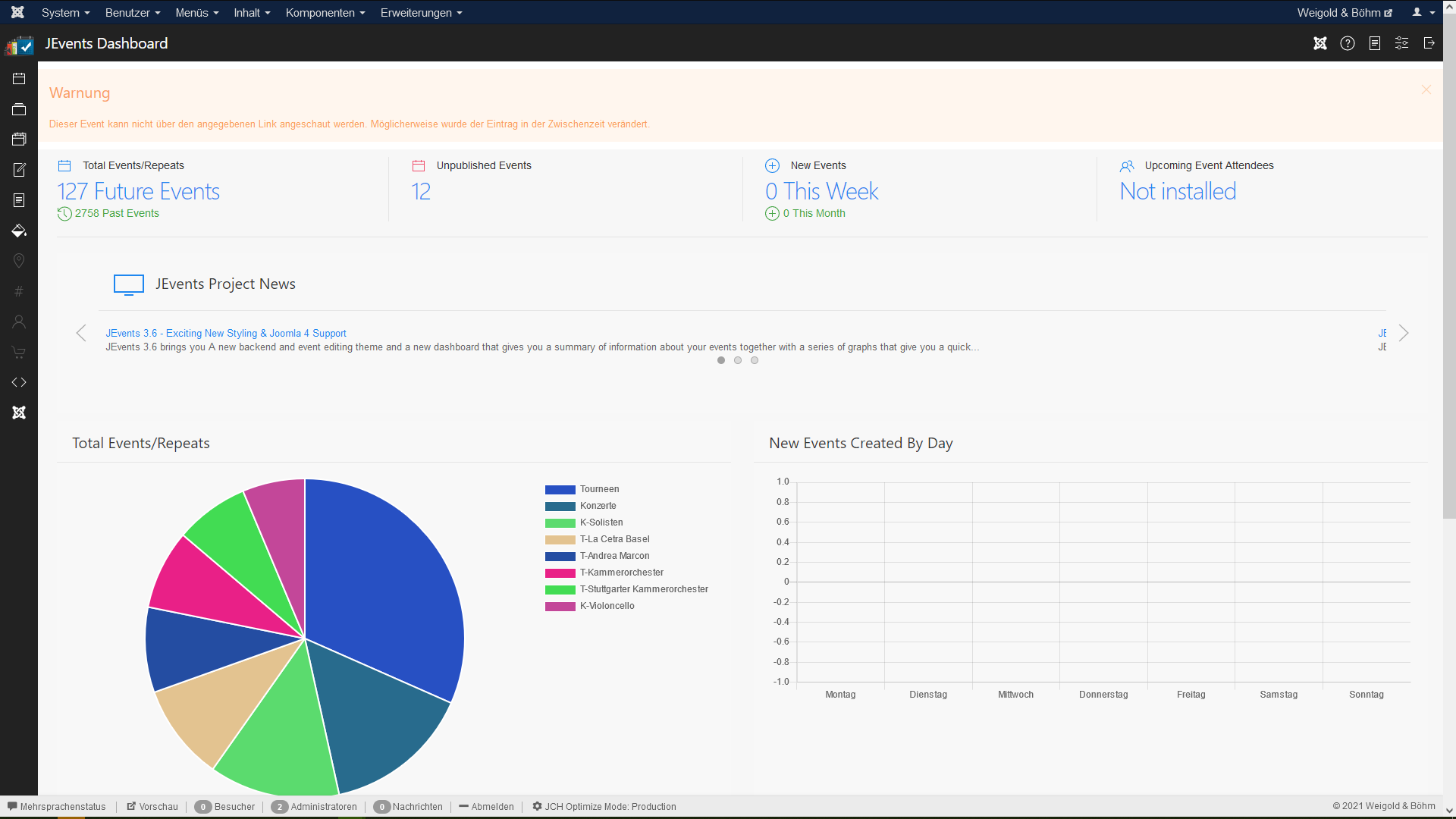Open Nachrichten in status bar
Viewport: 1456px width, 819px height.
pos(408,806)
